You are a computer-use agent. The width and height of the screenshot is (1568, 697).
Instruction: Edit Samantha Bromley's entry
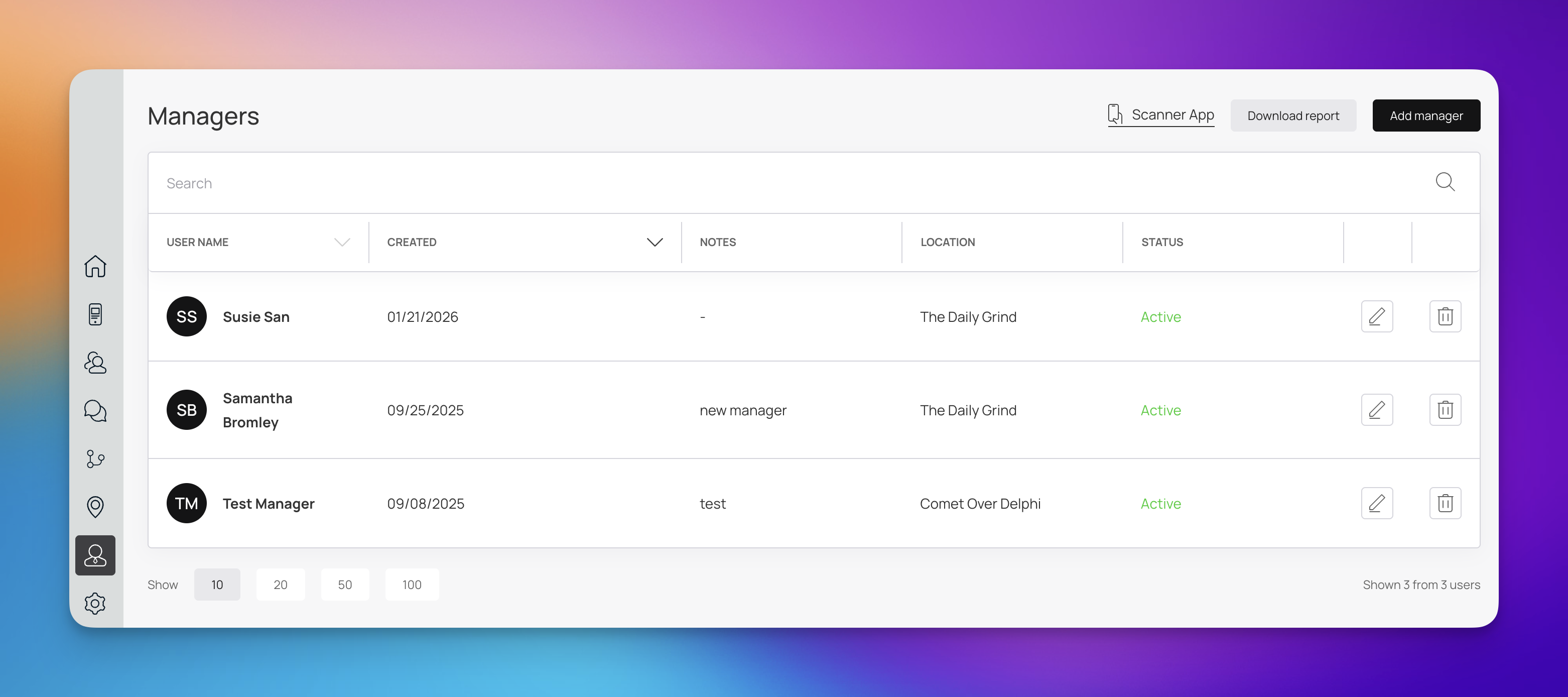pos(1377,410)
